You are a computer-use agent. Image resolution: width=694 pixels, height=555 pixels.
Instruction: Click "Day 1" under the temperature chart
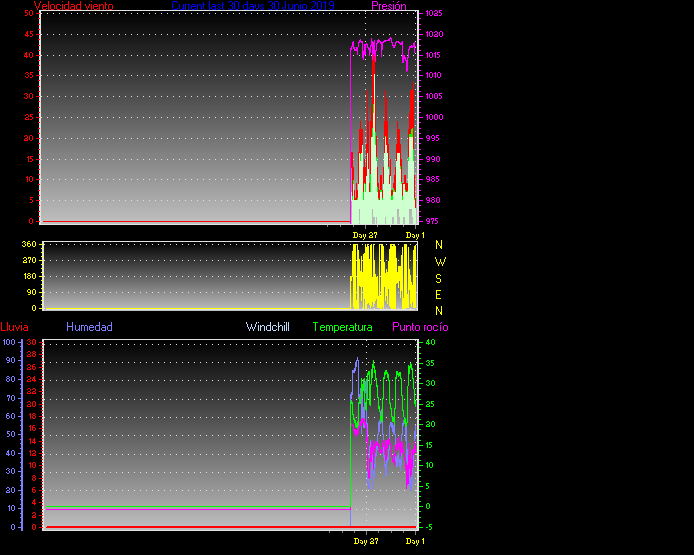click(x=415, y=541)
